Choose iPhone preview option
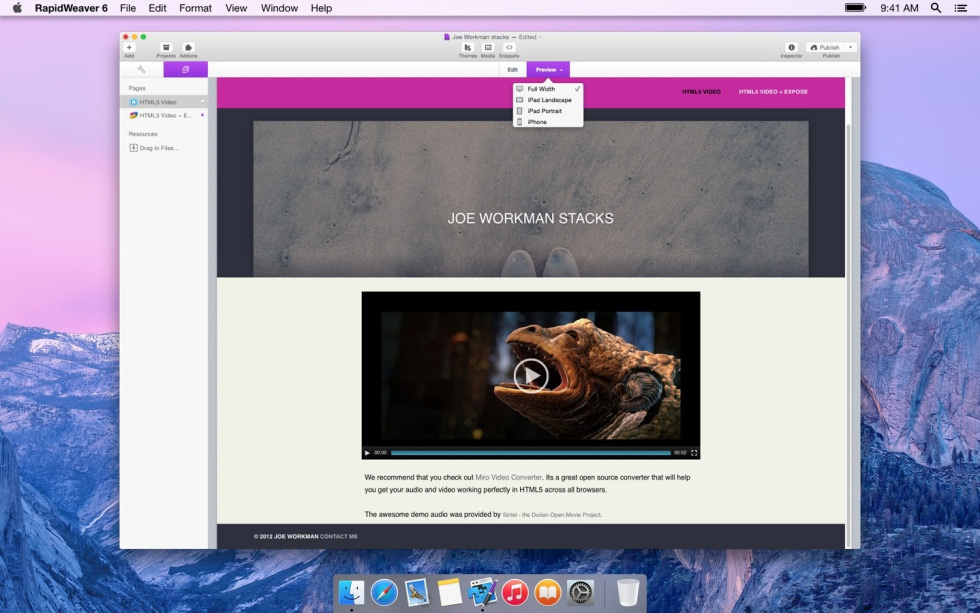The width and height of the screenshot is (980, 613). [x=548, y=122]
